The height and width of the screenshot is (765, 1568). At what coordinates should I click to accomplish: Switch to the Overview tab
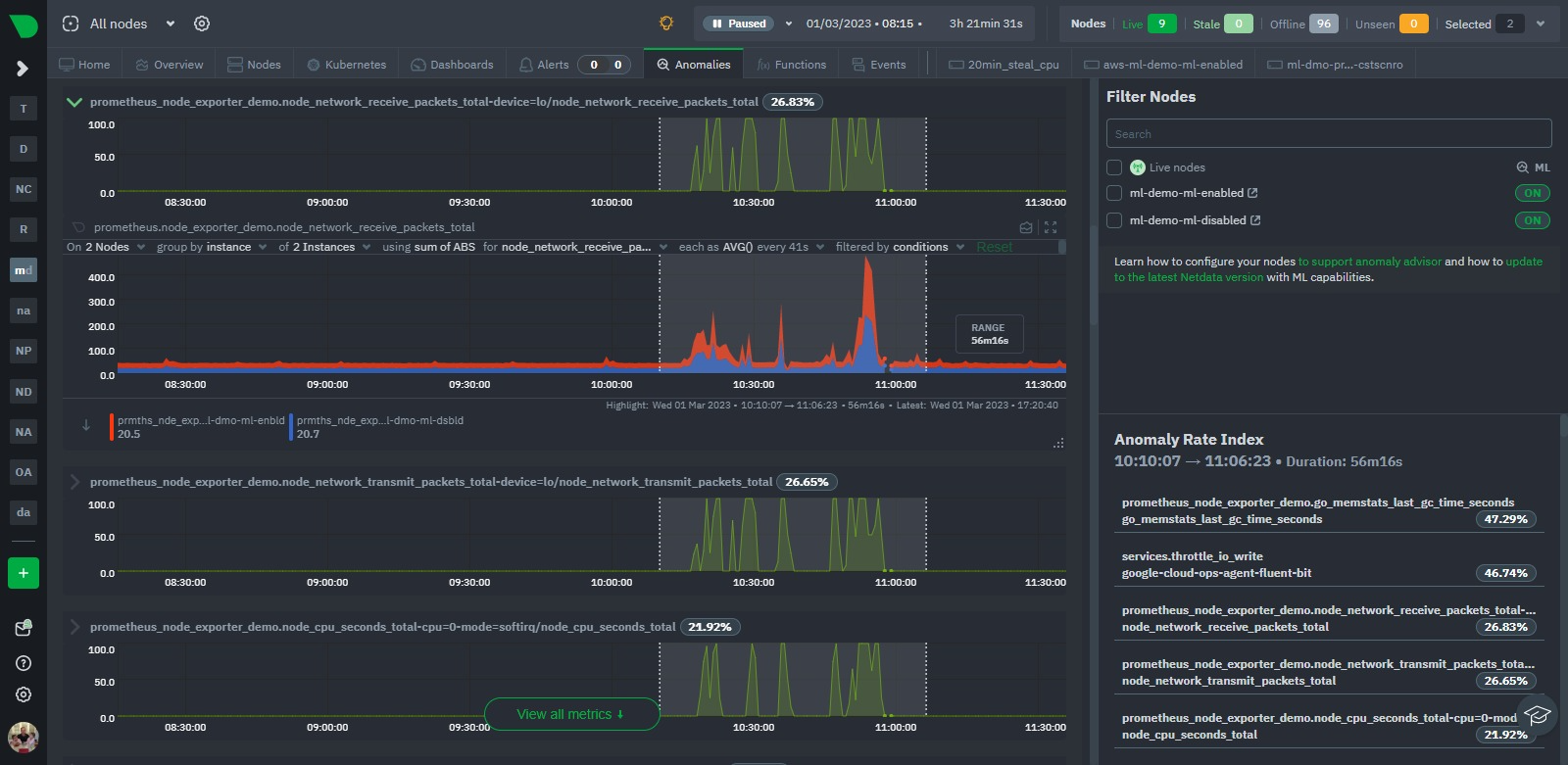pos(170,65)
